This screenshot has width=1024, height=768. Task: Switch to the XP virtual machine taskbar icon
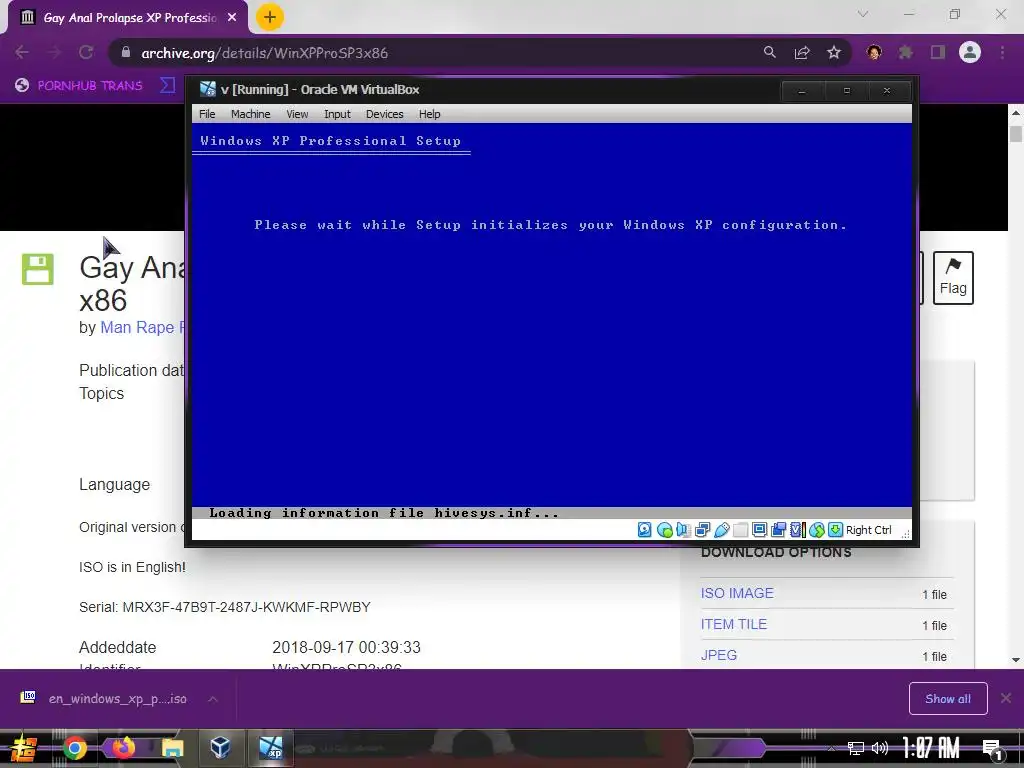point(270,748)
